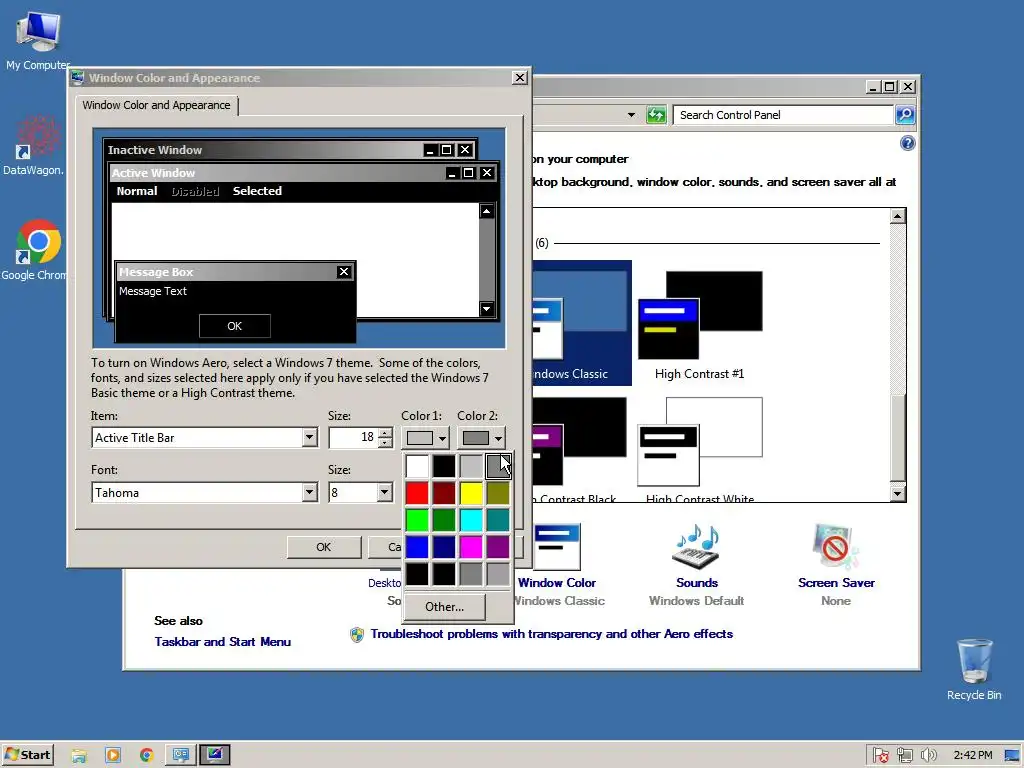The image size is (1024, 768).
Task: Click the themes list scroll-down arrow
Action: coord(898,494)
